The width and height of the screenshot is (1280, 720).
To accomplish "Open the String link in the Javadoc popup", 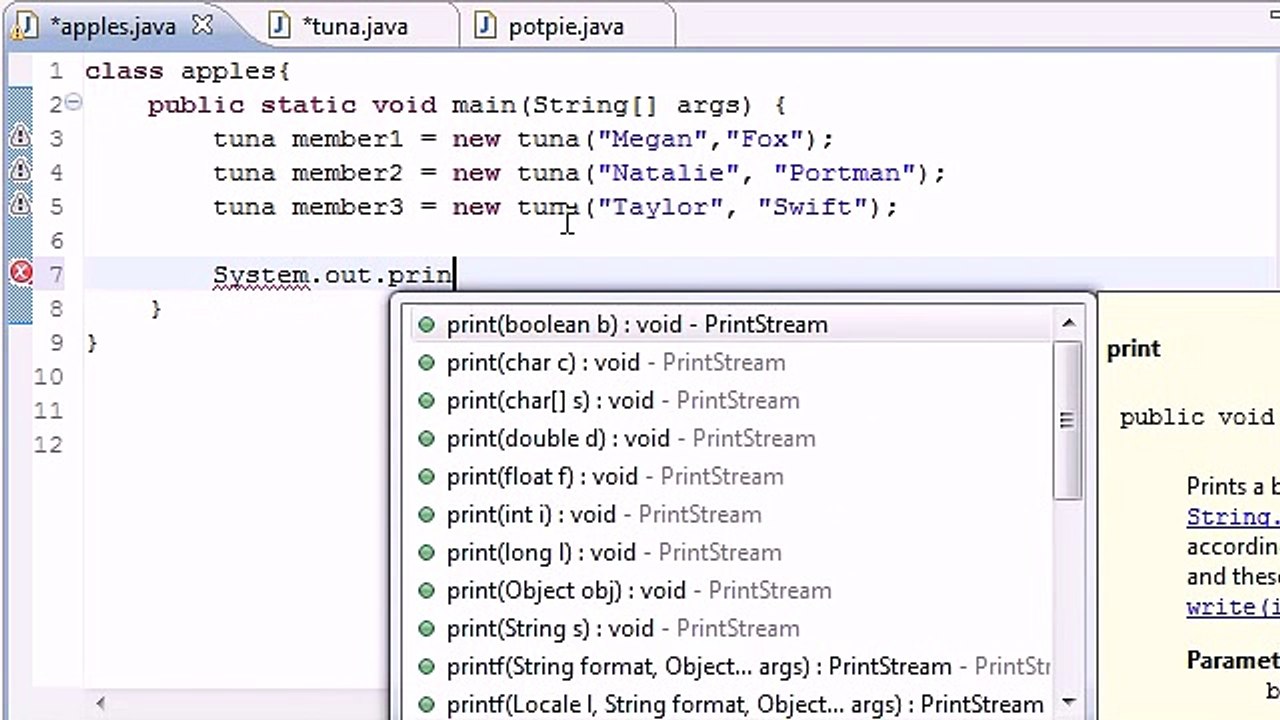I will tap(1232, 518).
